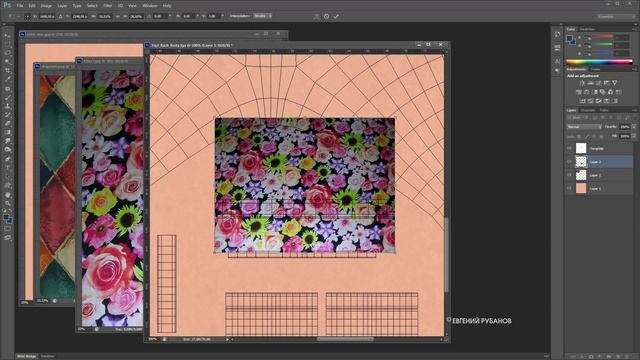Click the foreground color swatch in toolbar
640x360 pixels.
tap(6, 218)
